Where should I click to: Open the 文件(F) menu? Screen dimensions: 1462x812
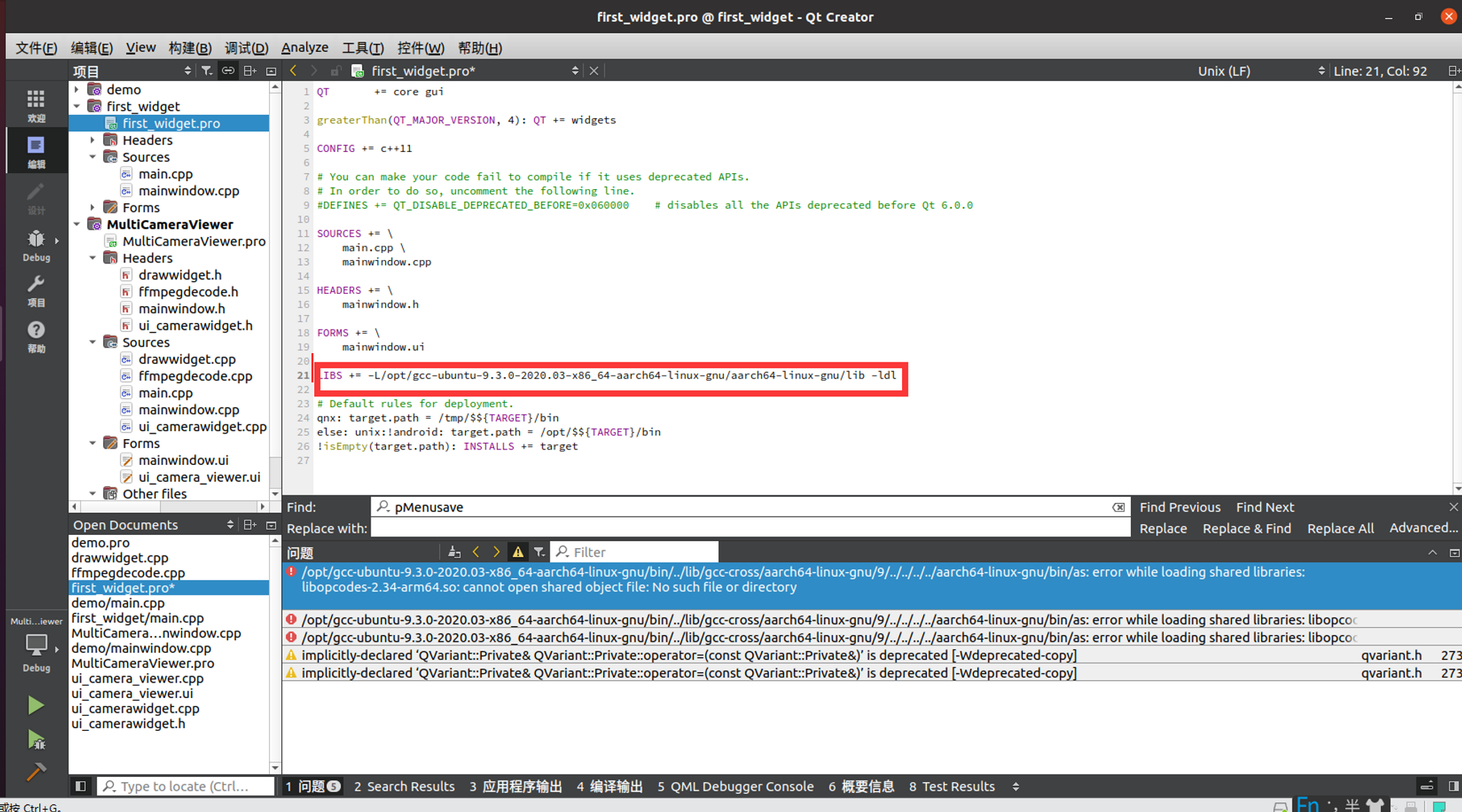(37, 48)
